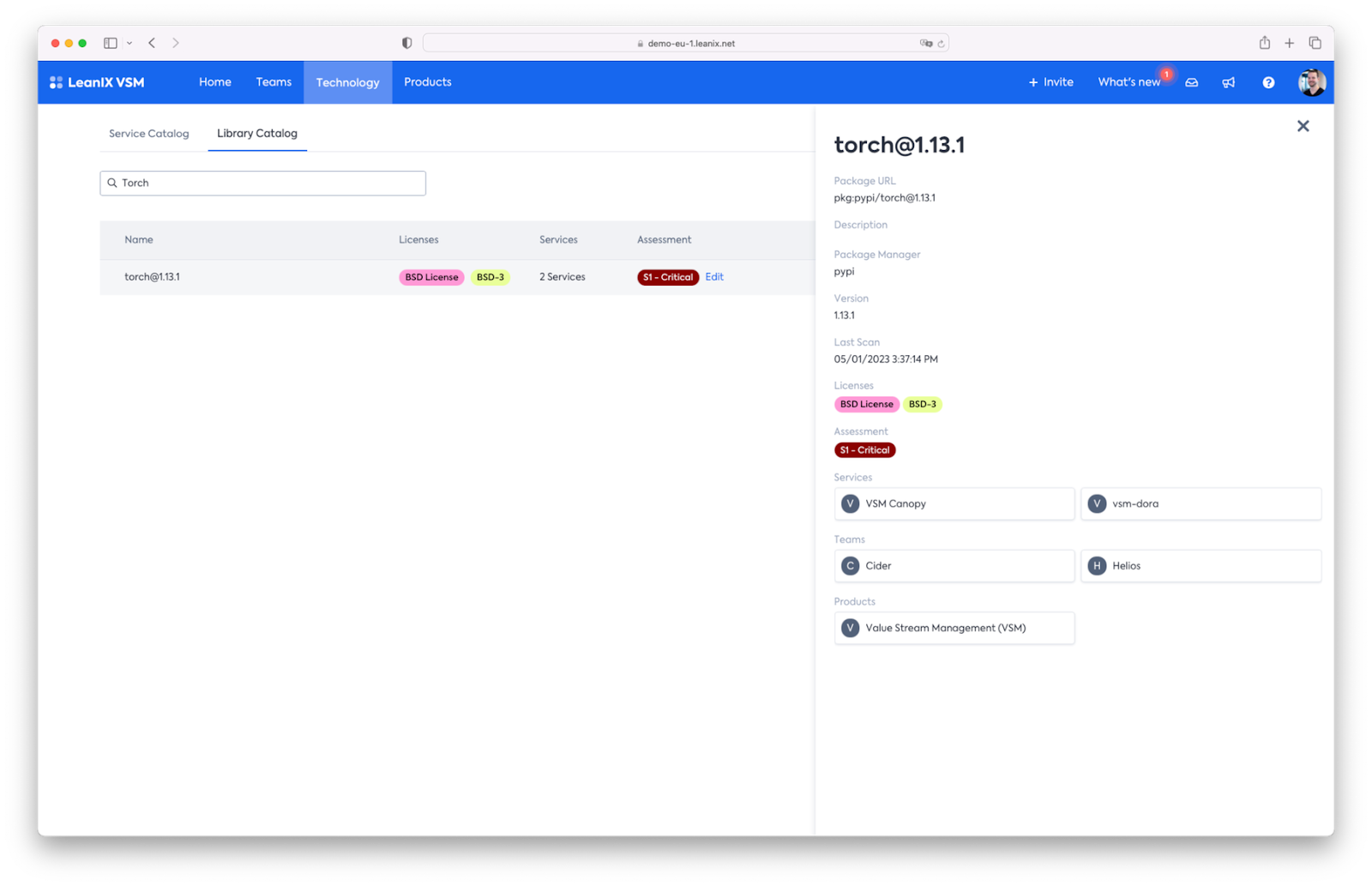Click the Name column header
This screenshot has height=886, width=1372.
(139, 240)
